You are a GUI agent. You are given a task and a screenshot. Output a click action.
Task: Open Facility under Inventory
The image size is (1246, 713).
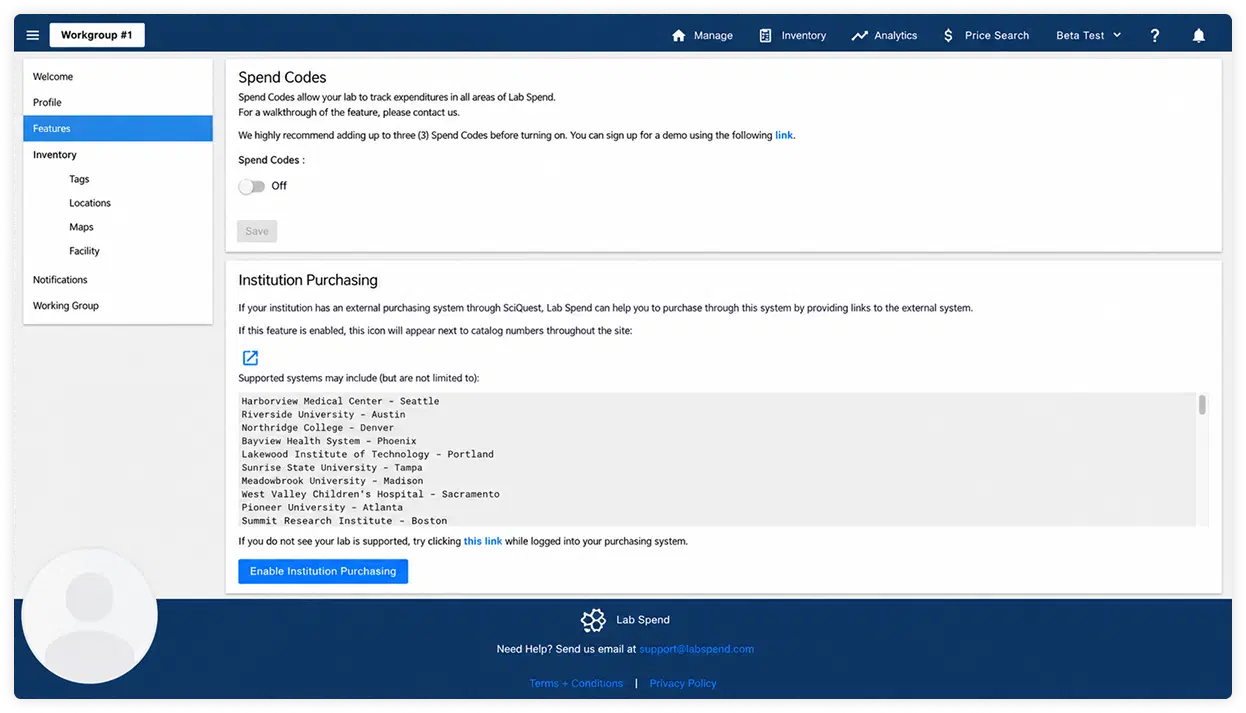click(84, 251)
